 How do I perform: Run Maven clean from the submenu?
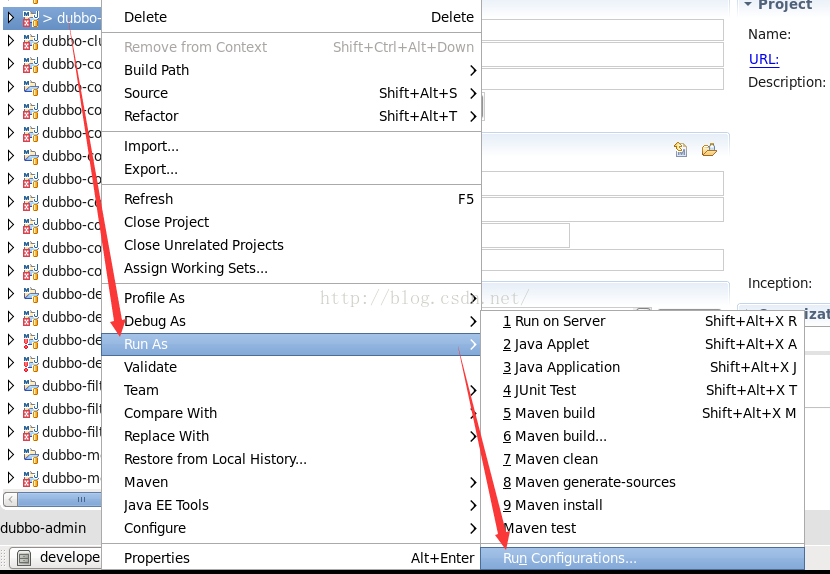(x=556, y=459)
